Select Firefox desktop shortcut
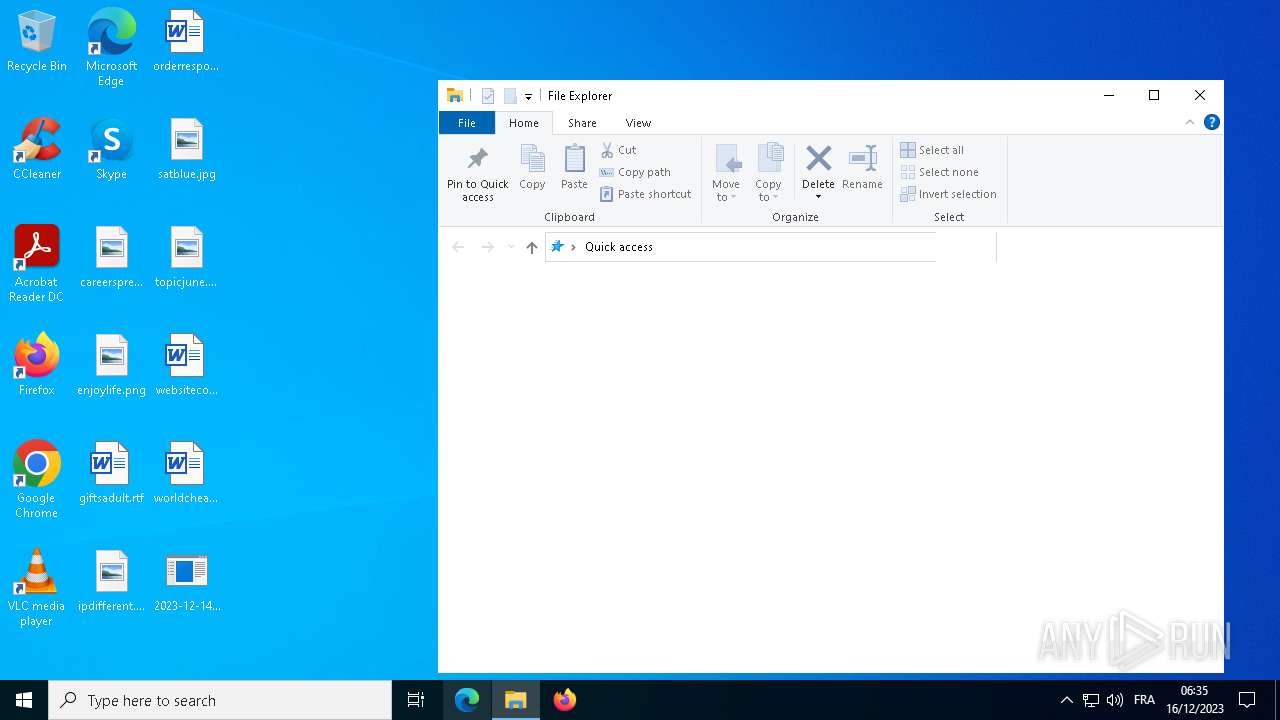The height and width of the screenshot is (720, 1280). coord(37,365)
